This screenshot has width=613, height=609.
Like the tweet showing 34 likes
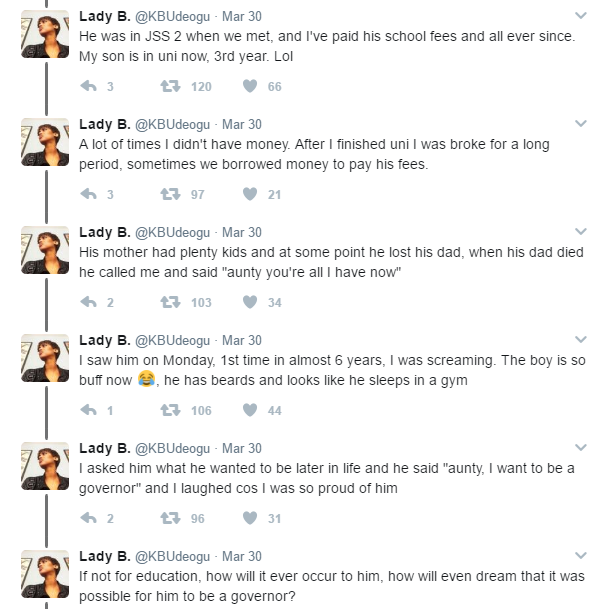tap(250, 302)
